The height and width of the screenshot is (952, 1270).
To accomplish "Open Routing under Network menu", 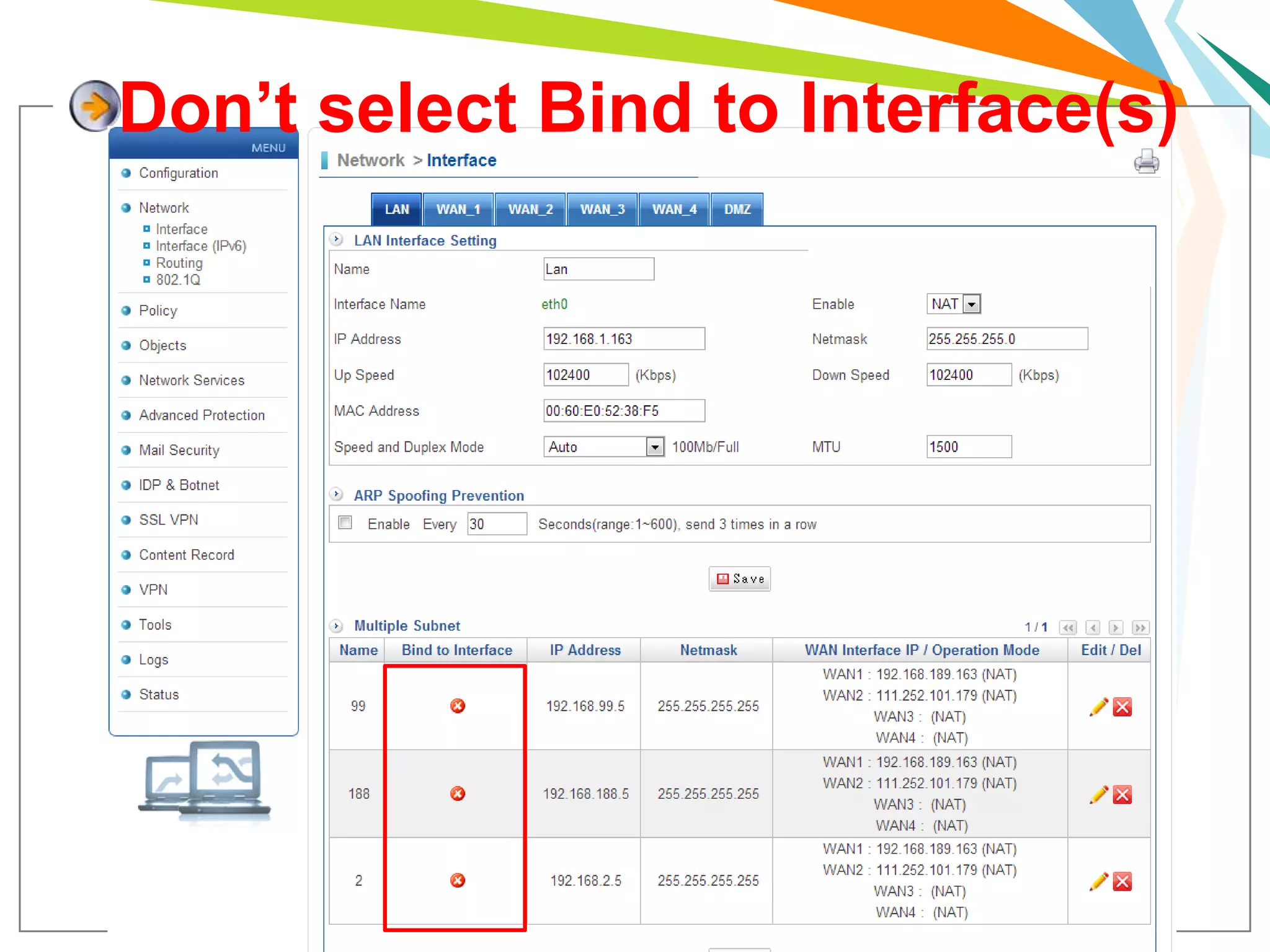I will [179, 263].
